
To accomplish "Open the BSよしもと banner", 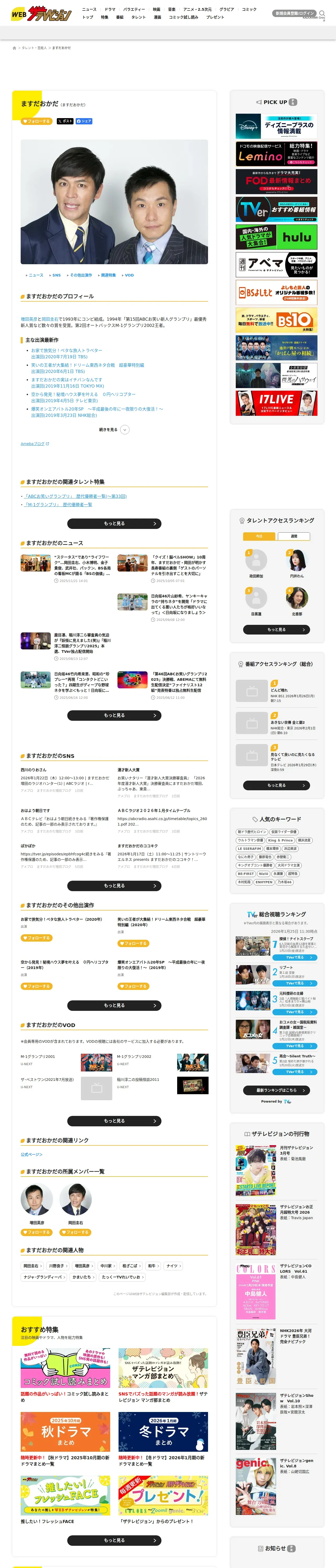I will 276,292.
